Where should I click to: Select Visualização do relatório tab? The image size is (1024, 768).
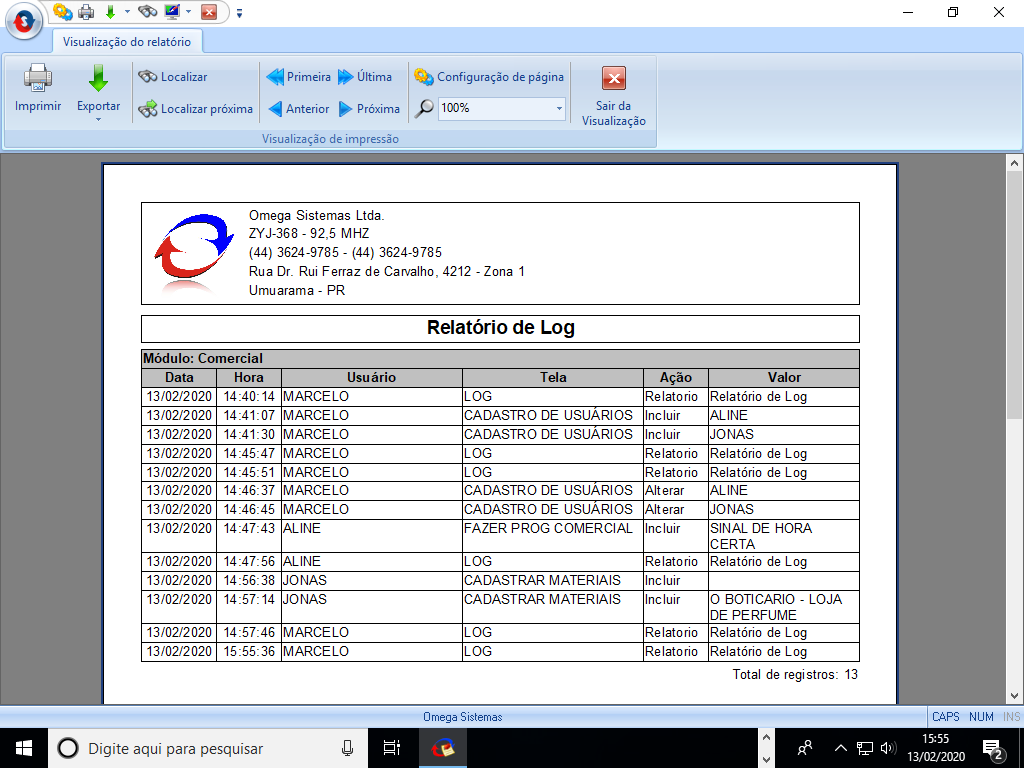127,41
